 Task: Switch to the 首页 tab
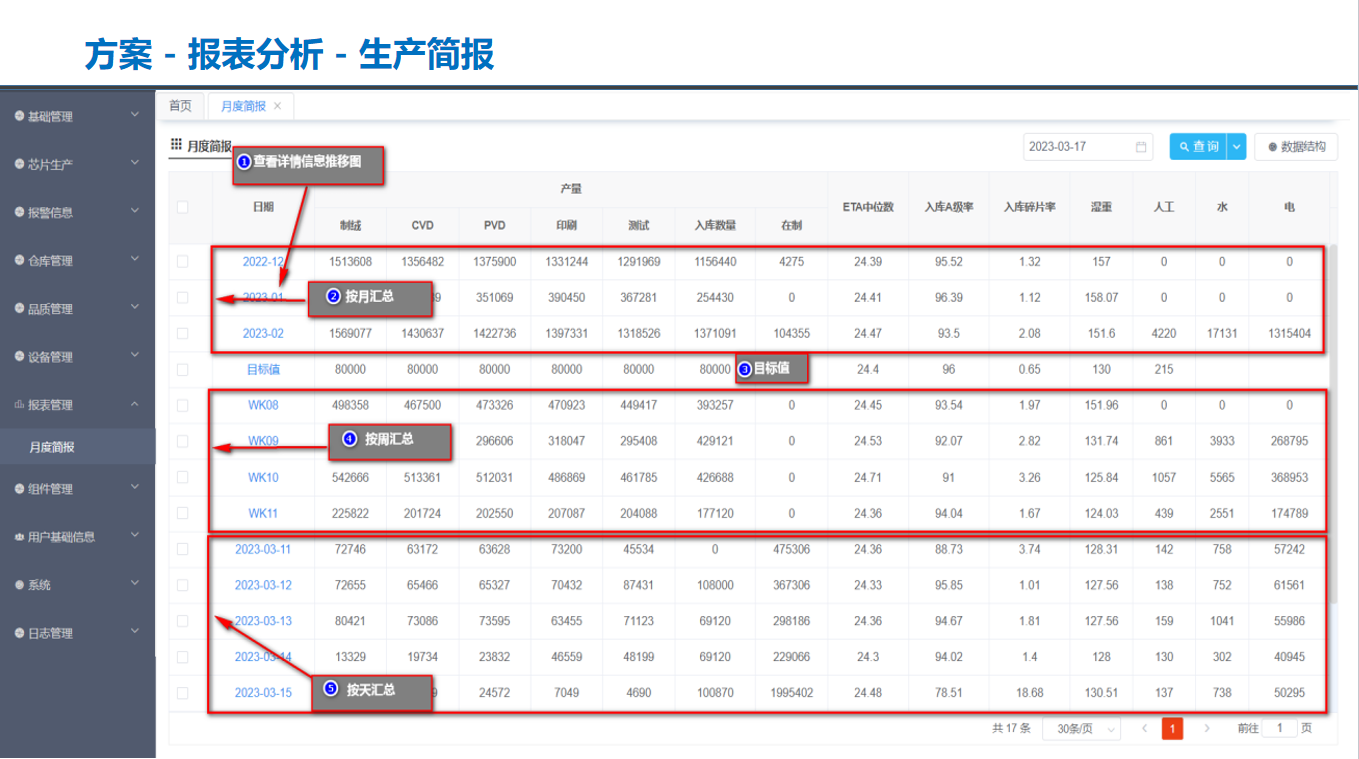(180, 106)
